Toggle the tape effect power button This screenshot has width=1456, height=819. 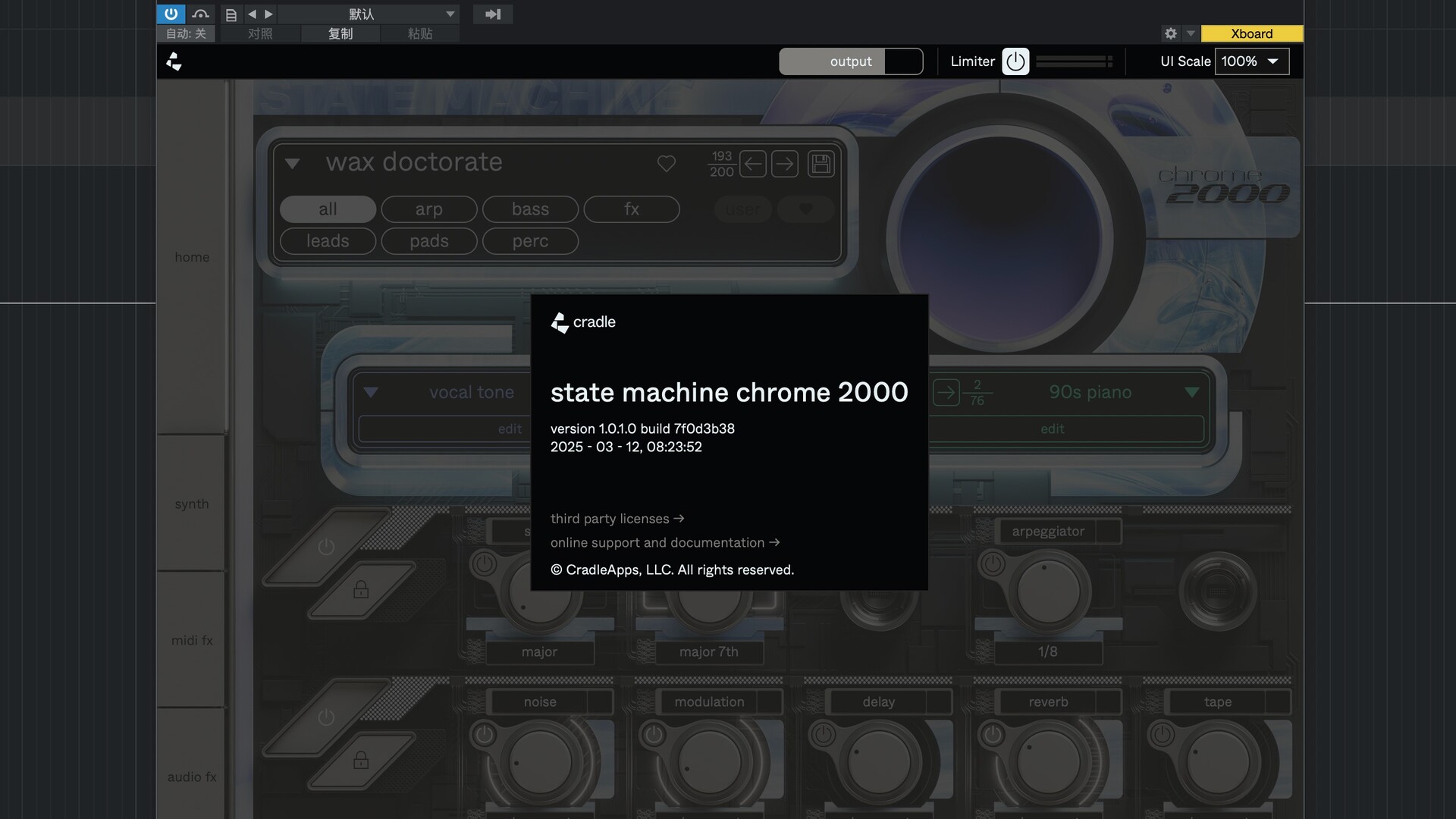point(1163,734)
